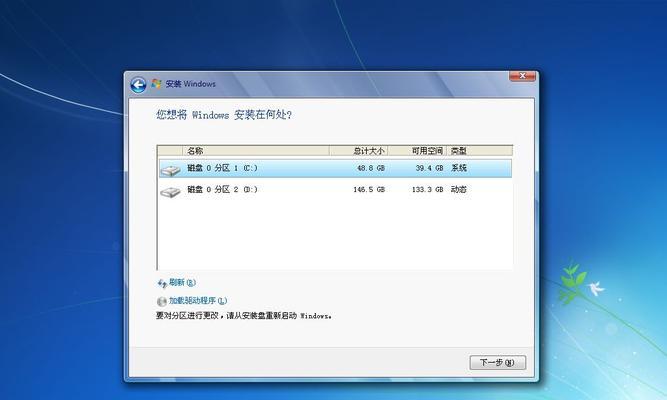Click drive icon for 磁盘 0 分区 1
Viewport: 667px width, 400px height.
pos(170,170)
